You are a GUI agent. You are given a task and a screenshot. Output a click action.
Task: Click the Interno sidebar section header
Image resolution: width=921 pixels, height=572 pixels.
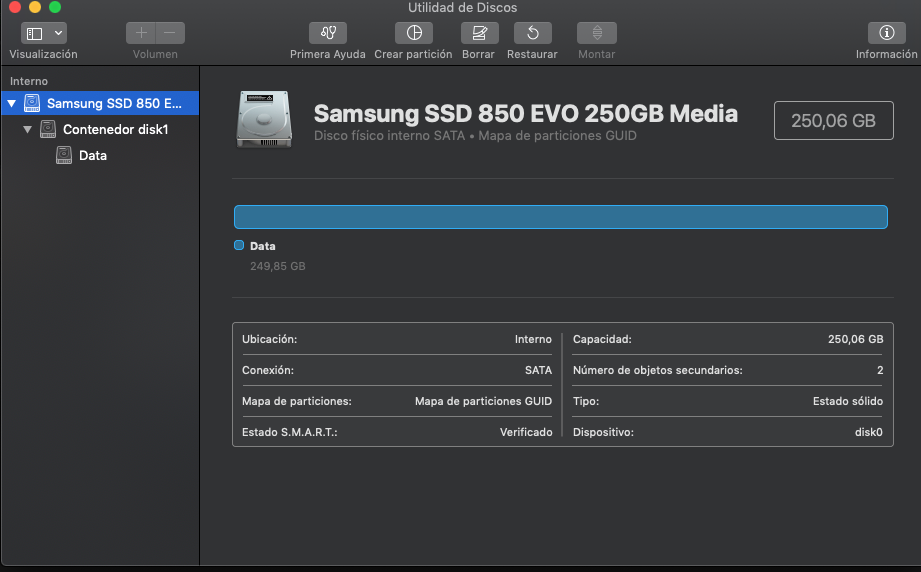tap(29, 81)
